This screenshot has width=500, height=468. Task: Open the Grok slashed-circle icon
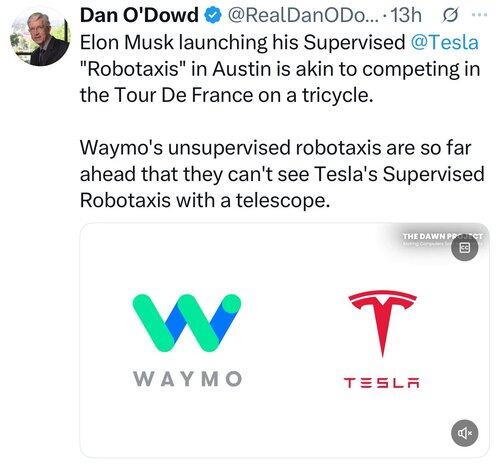[x=450, y=16]
